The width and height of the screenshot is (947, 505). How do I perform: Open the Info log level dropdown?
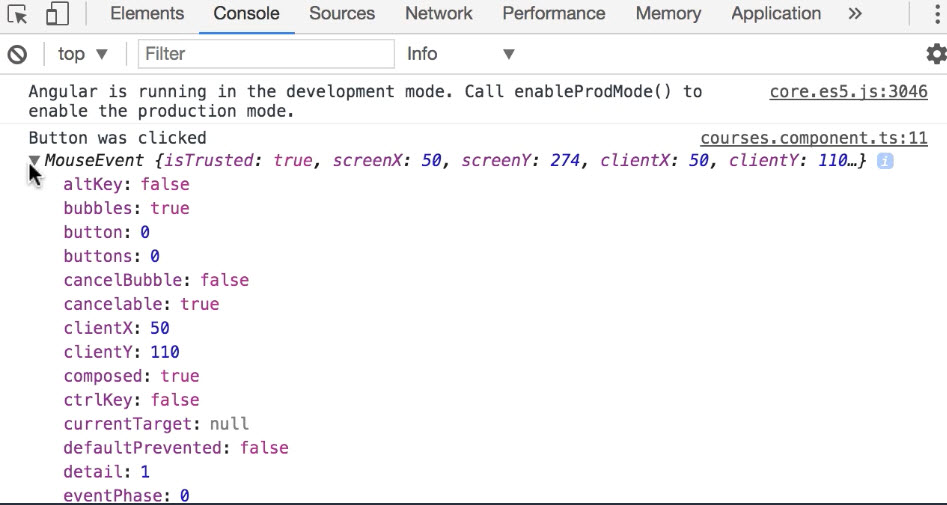click(460, 54)
